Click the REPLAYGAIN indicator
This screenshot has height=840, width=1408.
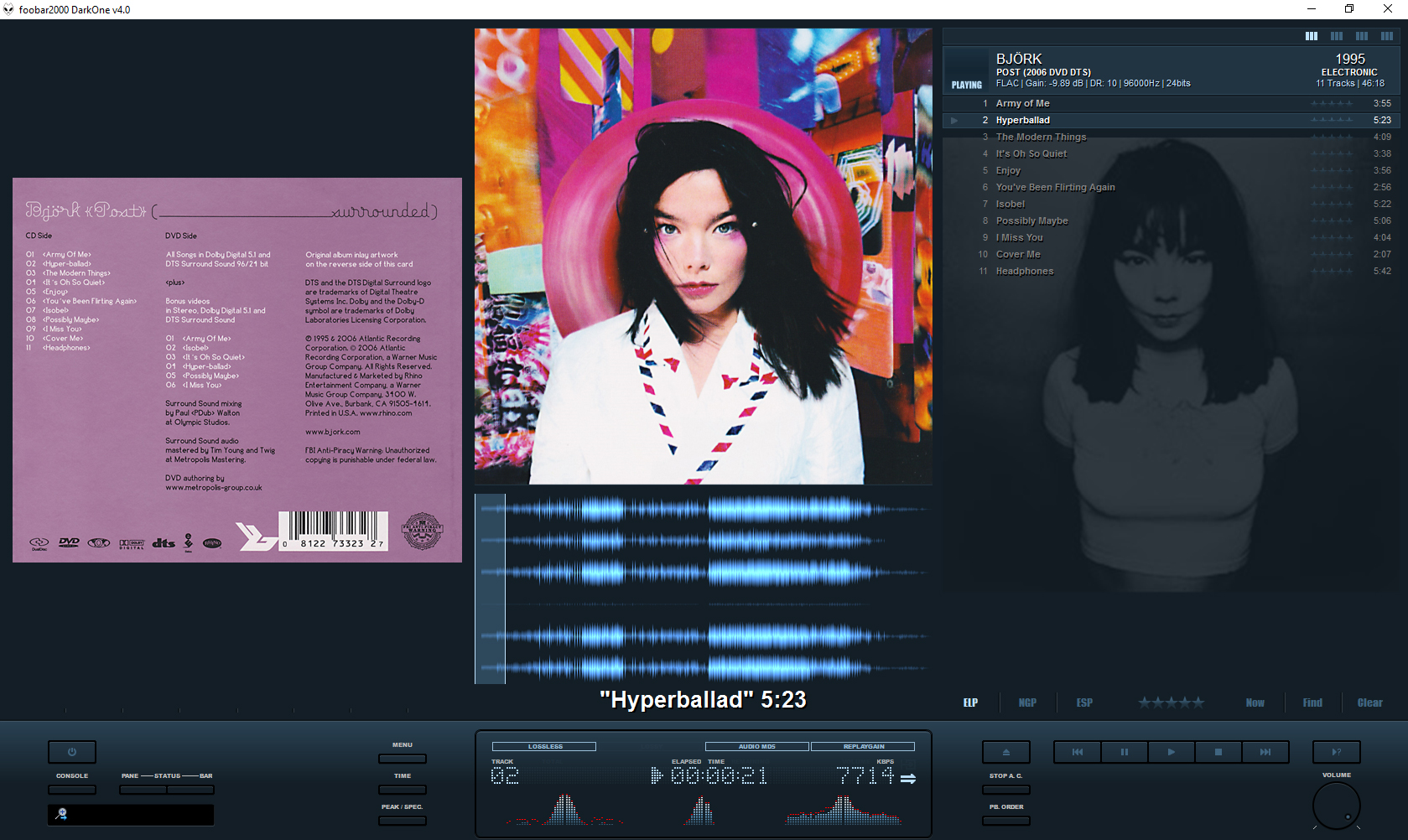click(x=864, y=746)
